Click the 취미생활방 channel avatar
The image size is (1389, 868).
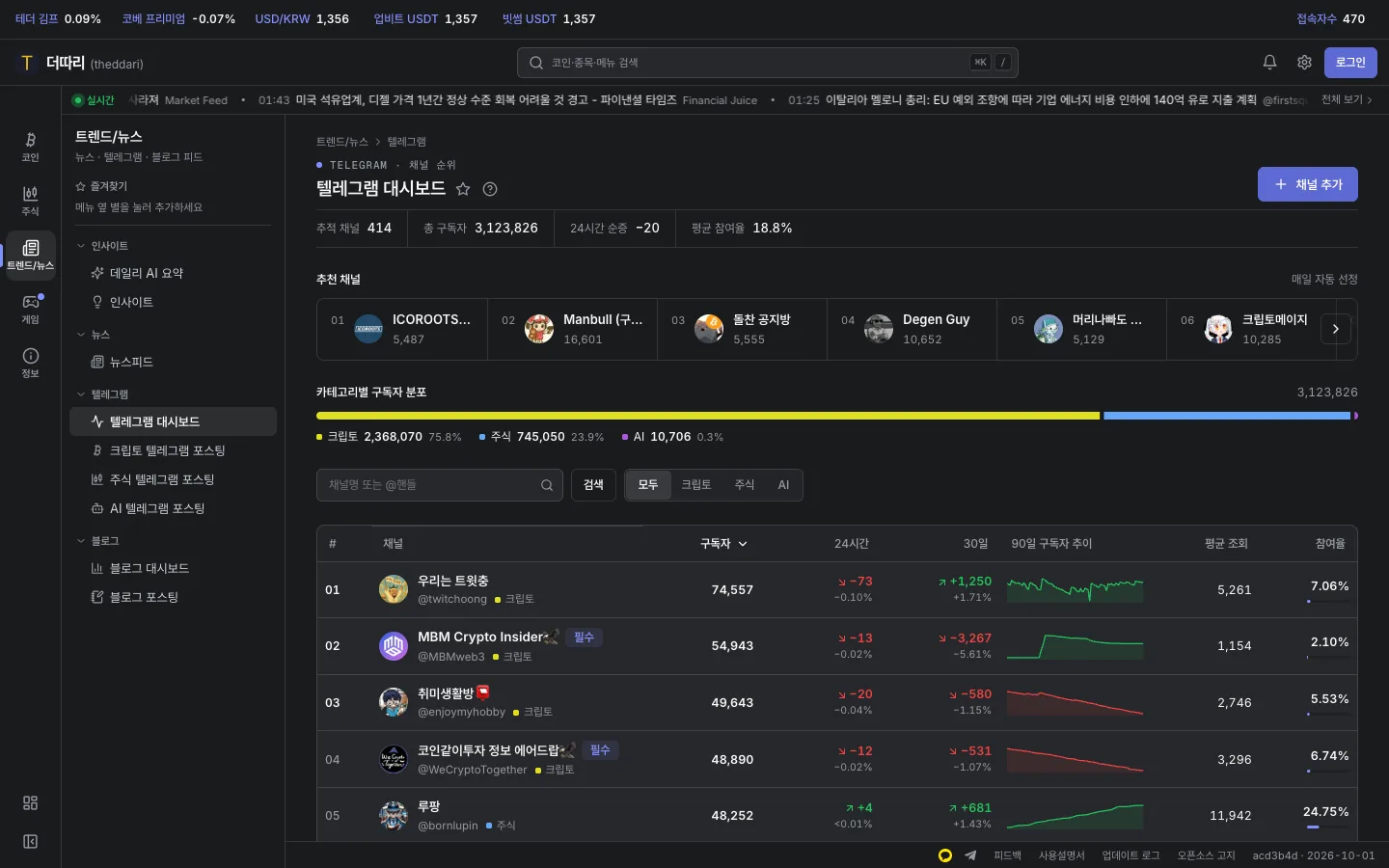(394, 702)
